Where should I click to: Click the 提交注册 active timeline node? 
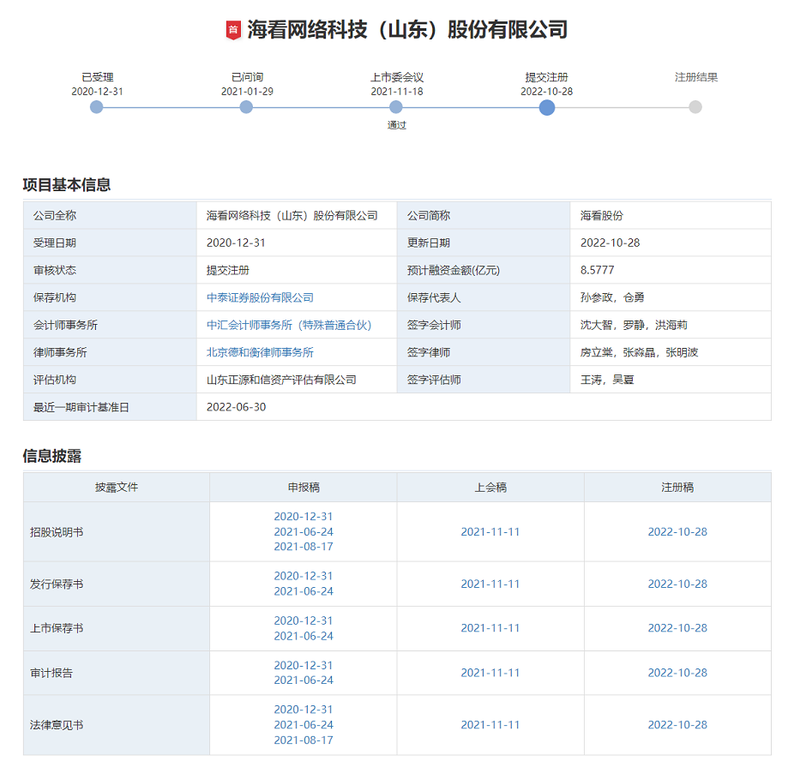coord(547,108)
